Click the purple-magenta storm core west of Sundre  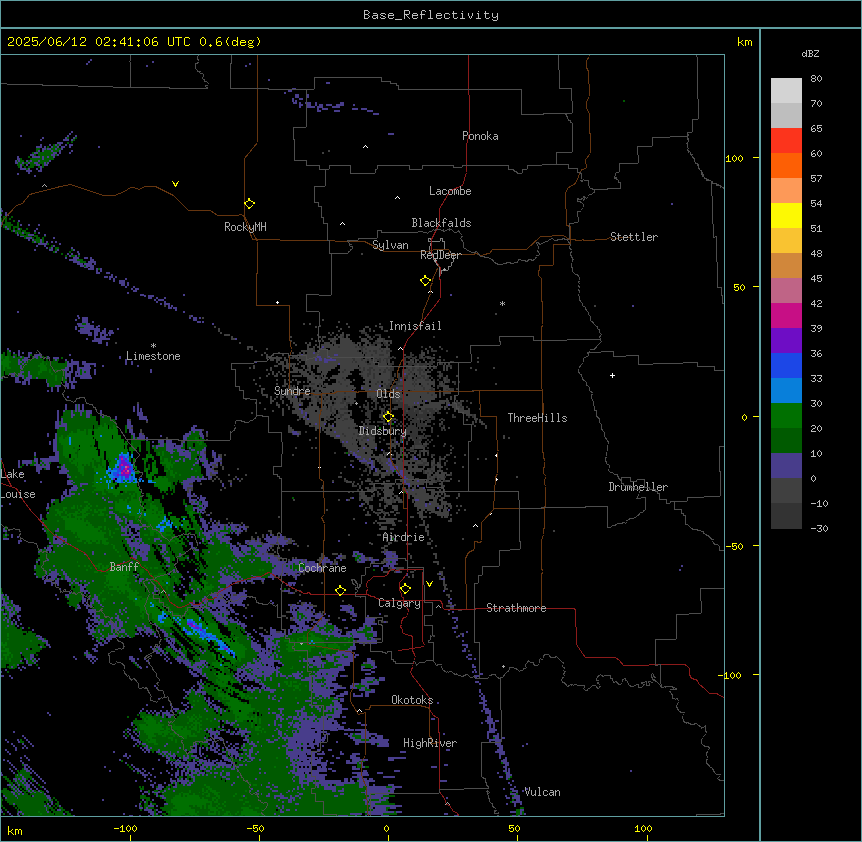(x=125, y=469)
